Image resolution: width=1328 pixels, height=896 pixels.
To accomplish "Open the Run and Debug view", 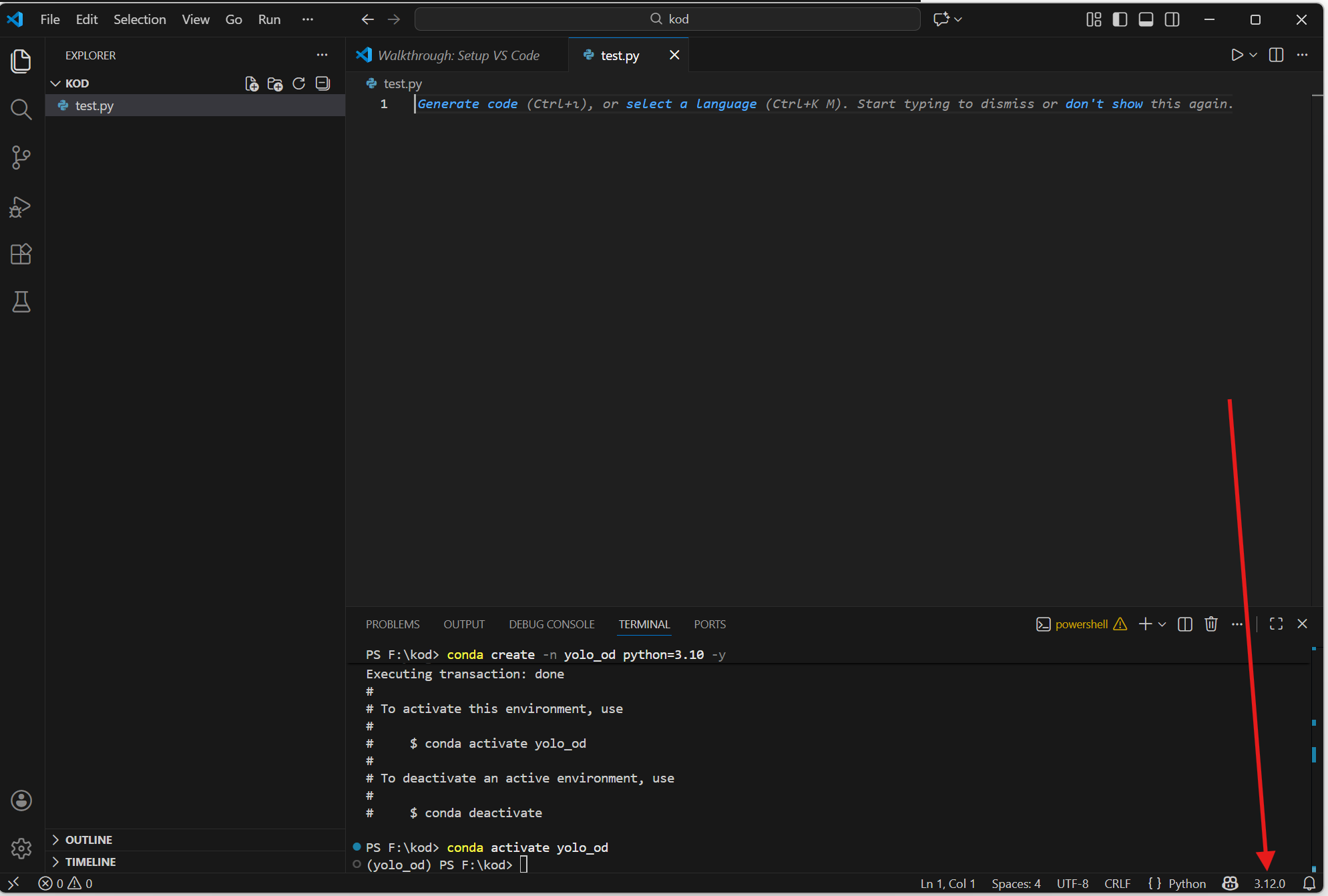I will click(x=21, y=206).
